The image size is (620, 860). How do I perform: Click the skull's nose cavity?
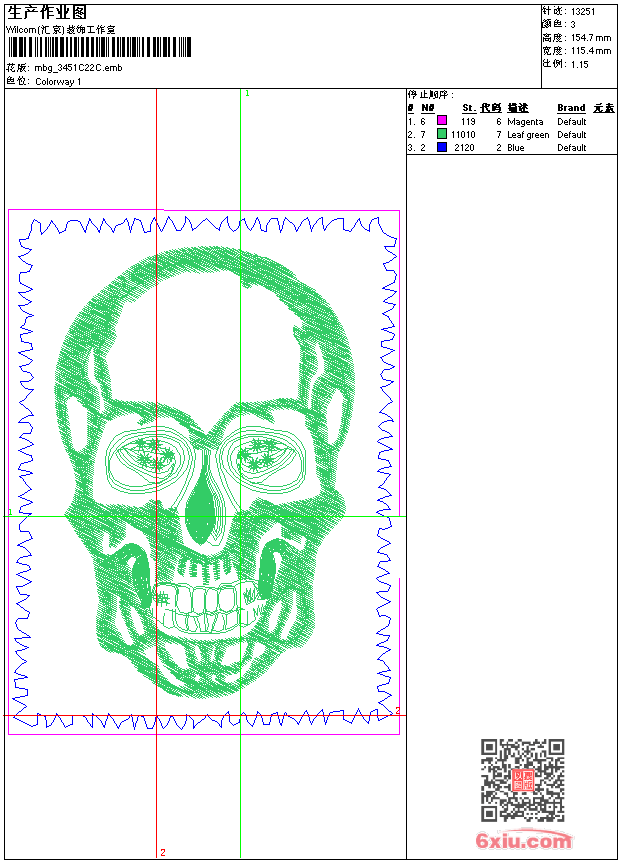click(201, 497)
